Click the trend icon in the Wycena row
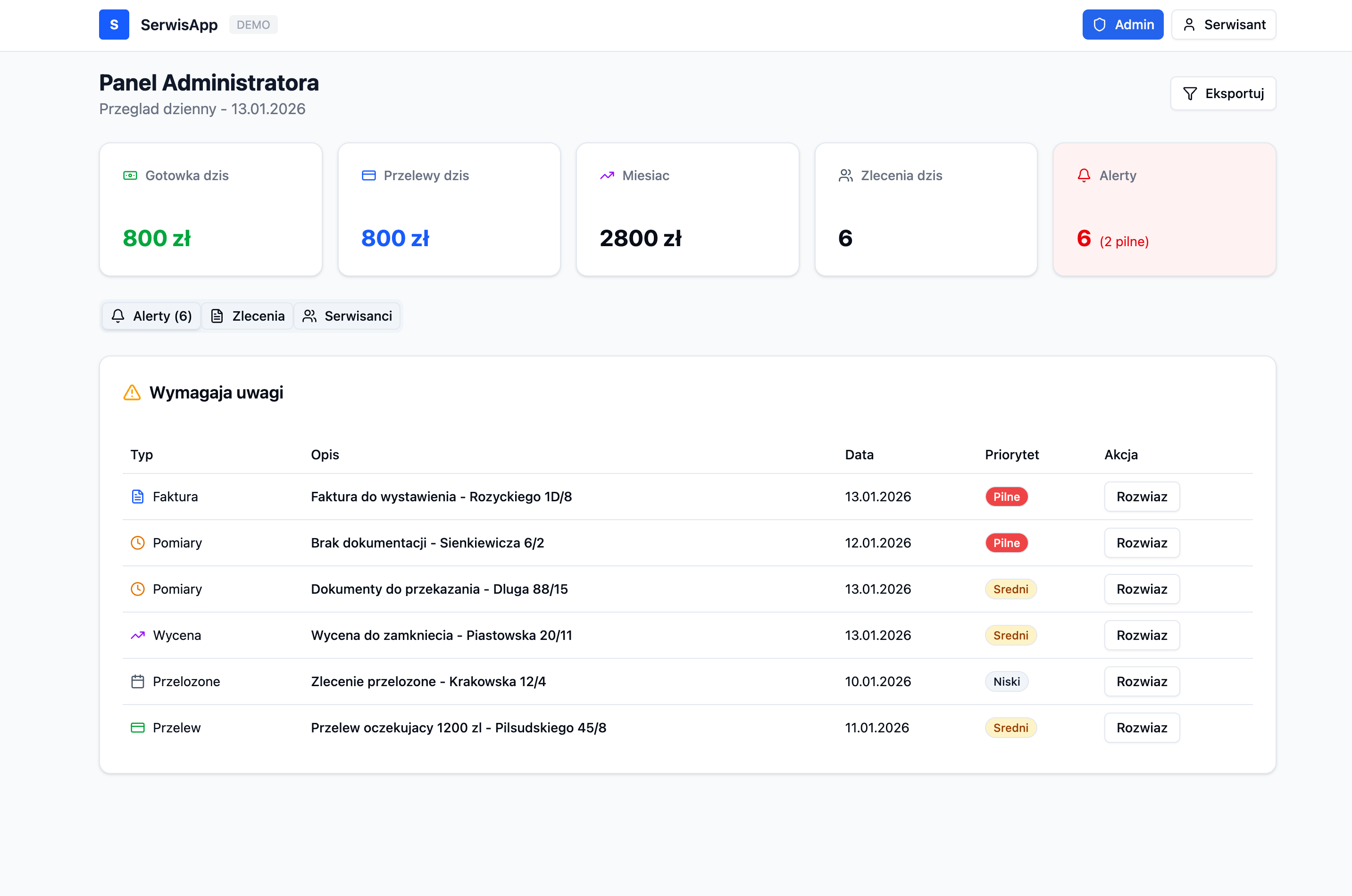The width and height of the screenshot is (1352, 896). tap(138, 635)
